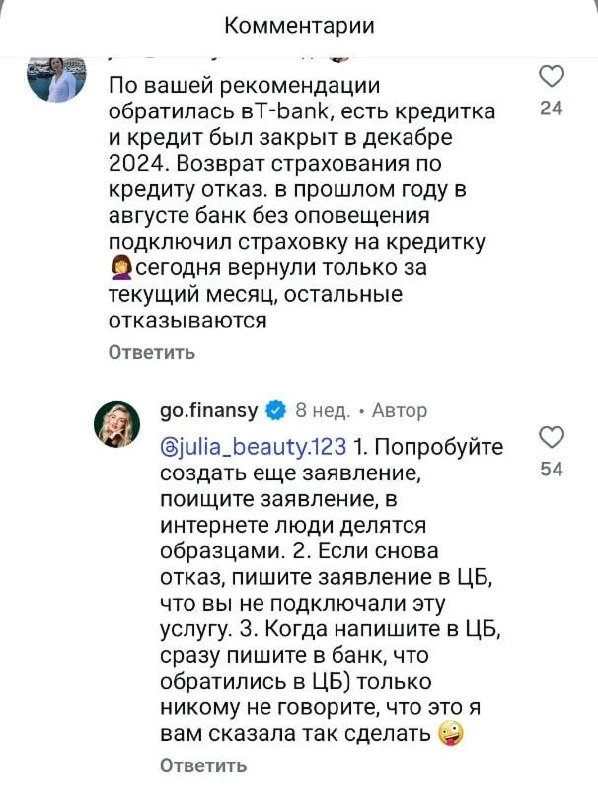The height and width of the screenshot is (800, 598).
Task: Open the first commenter's profile picture
Action: click(57, 79)
